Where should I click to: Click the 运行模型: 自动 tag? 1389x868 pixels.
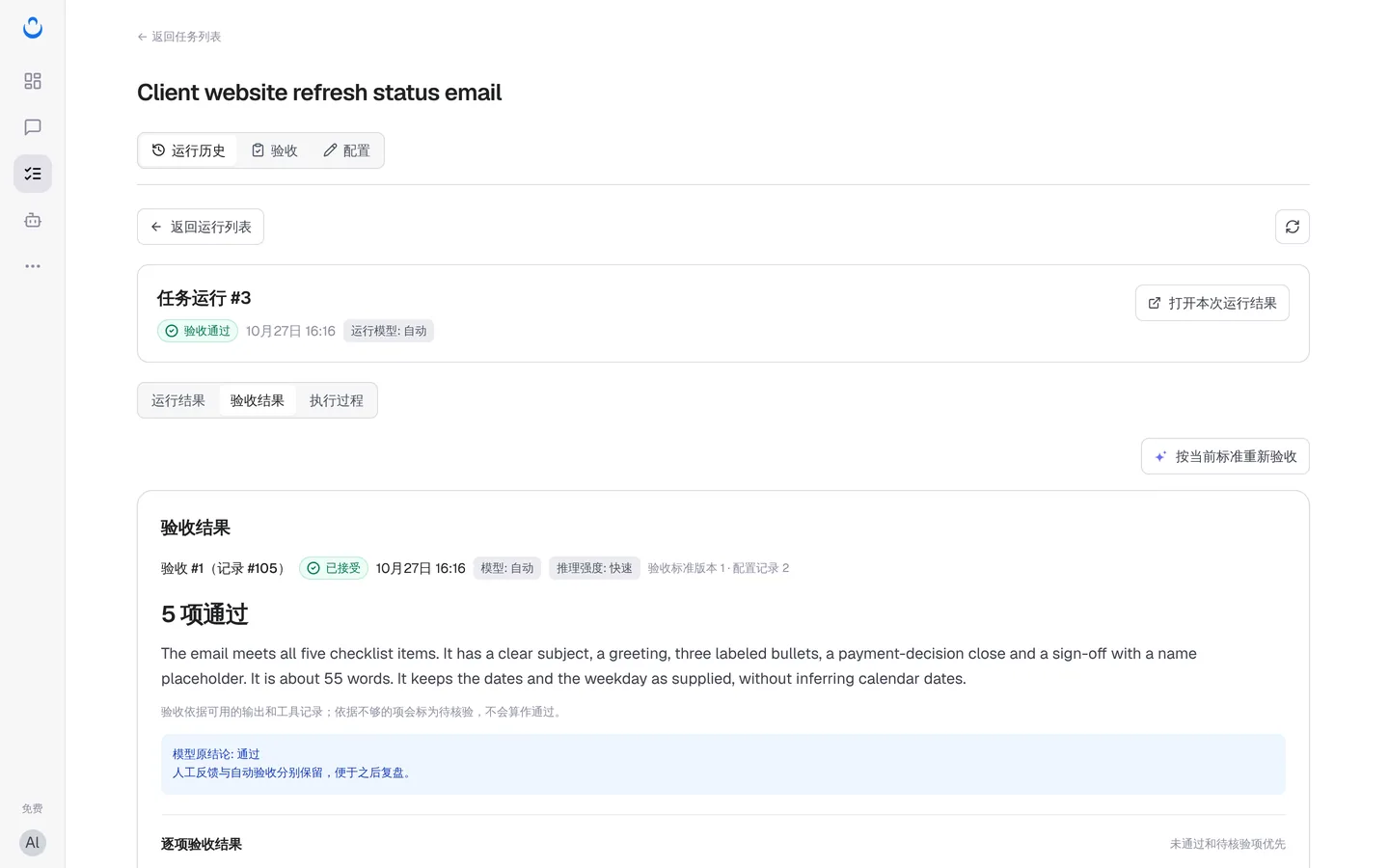[x=389, y=331]
